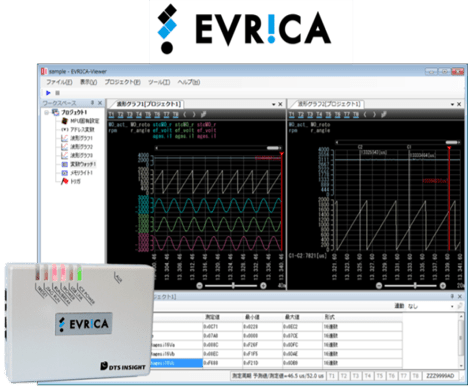Zoom out with minus button in 波形グラフ2
Screen dimensions: 468x388
pyautogui.click(x=379, y=286)
